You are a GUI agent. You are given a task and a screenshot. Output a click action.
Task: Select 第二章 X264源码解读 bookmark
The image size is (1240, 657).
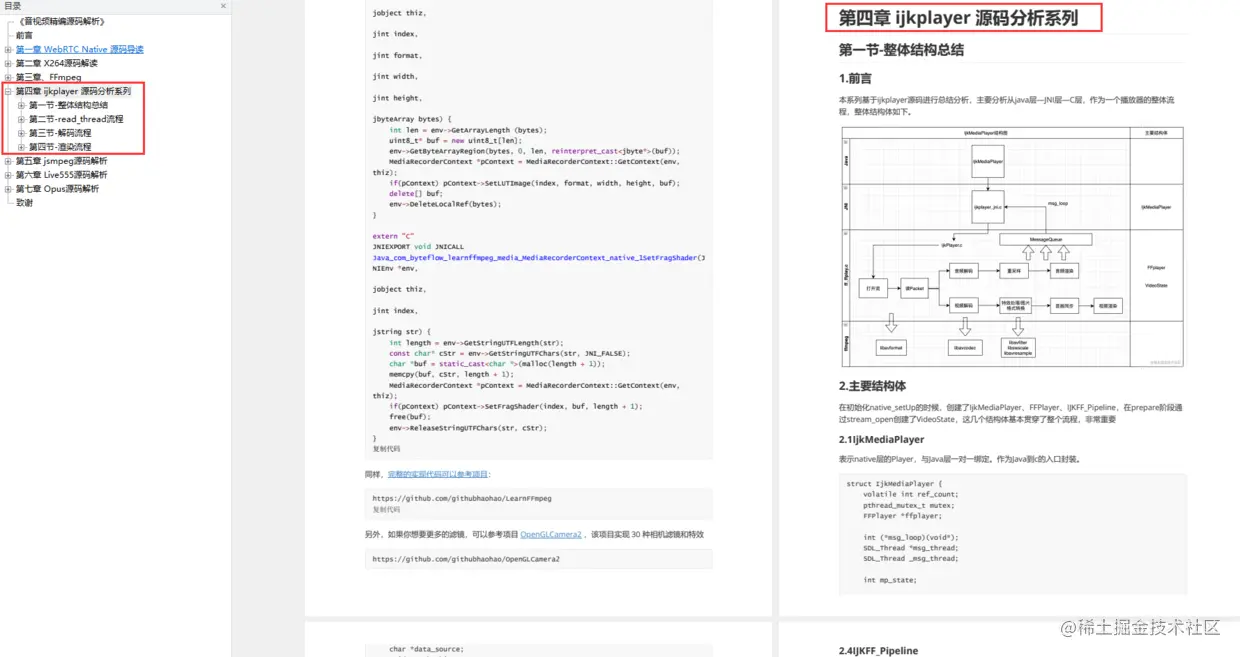click(57, 63)
